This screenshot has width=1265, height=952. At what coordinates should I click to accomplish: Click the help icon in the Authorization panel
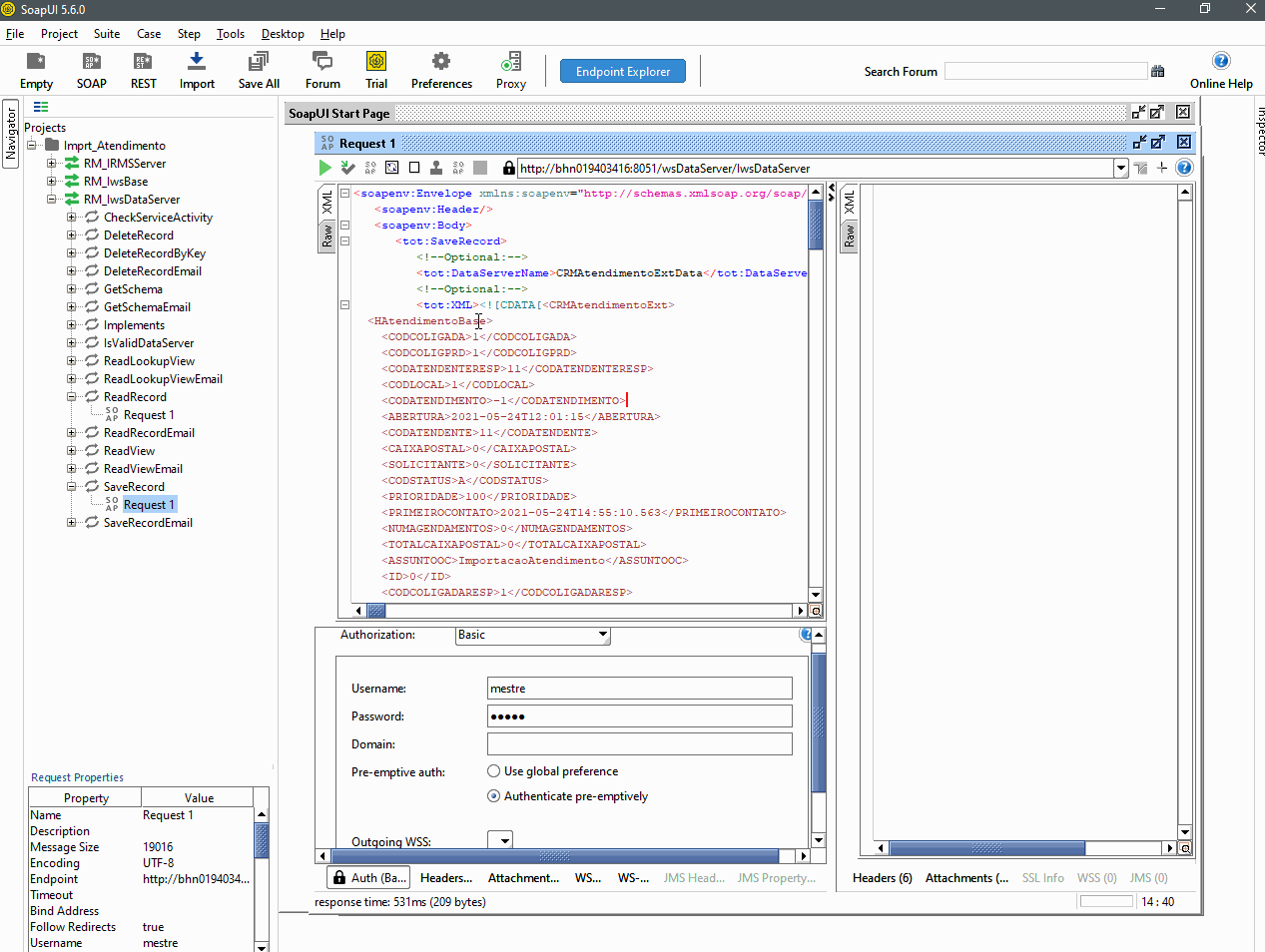(806, 635)
